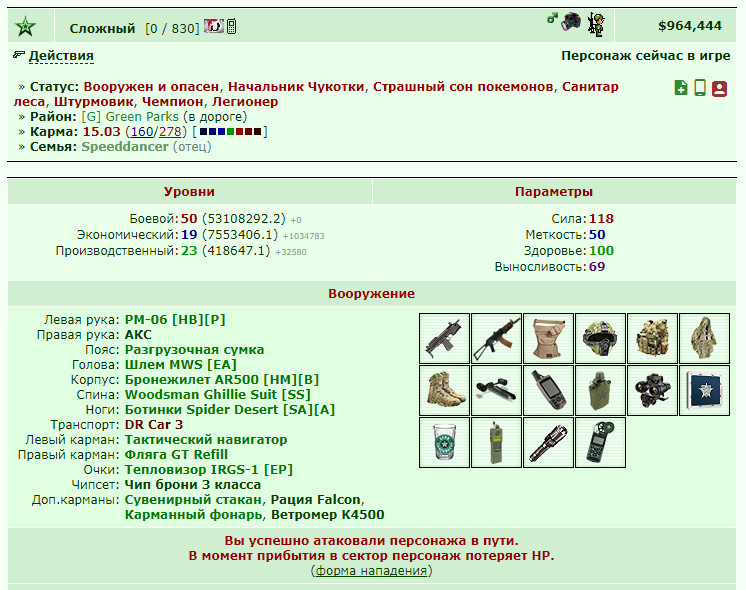The image size is (746, 590).
Task: Open the negative karma count 278
Action: click(x=170, y=132)
